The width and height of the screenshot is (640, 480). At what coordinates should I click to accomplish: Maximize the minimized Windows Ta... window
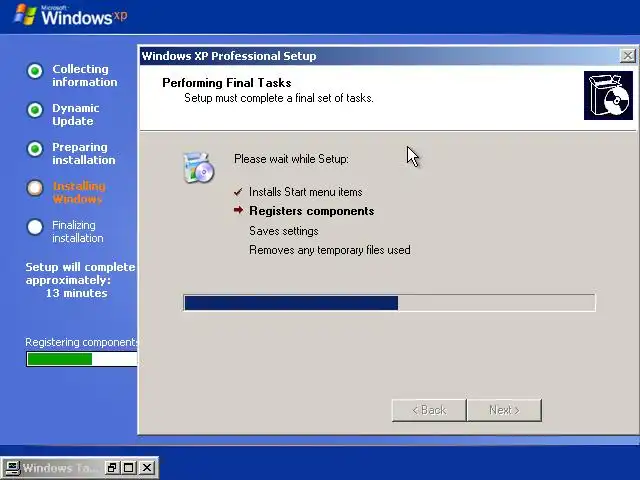(x=129, y=468)
